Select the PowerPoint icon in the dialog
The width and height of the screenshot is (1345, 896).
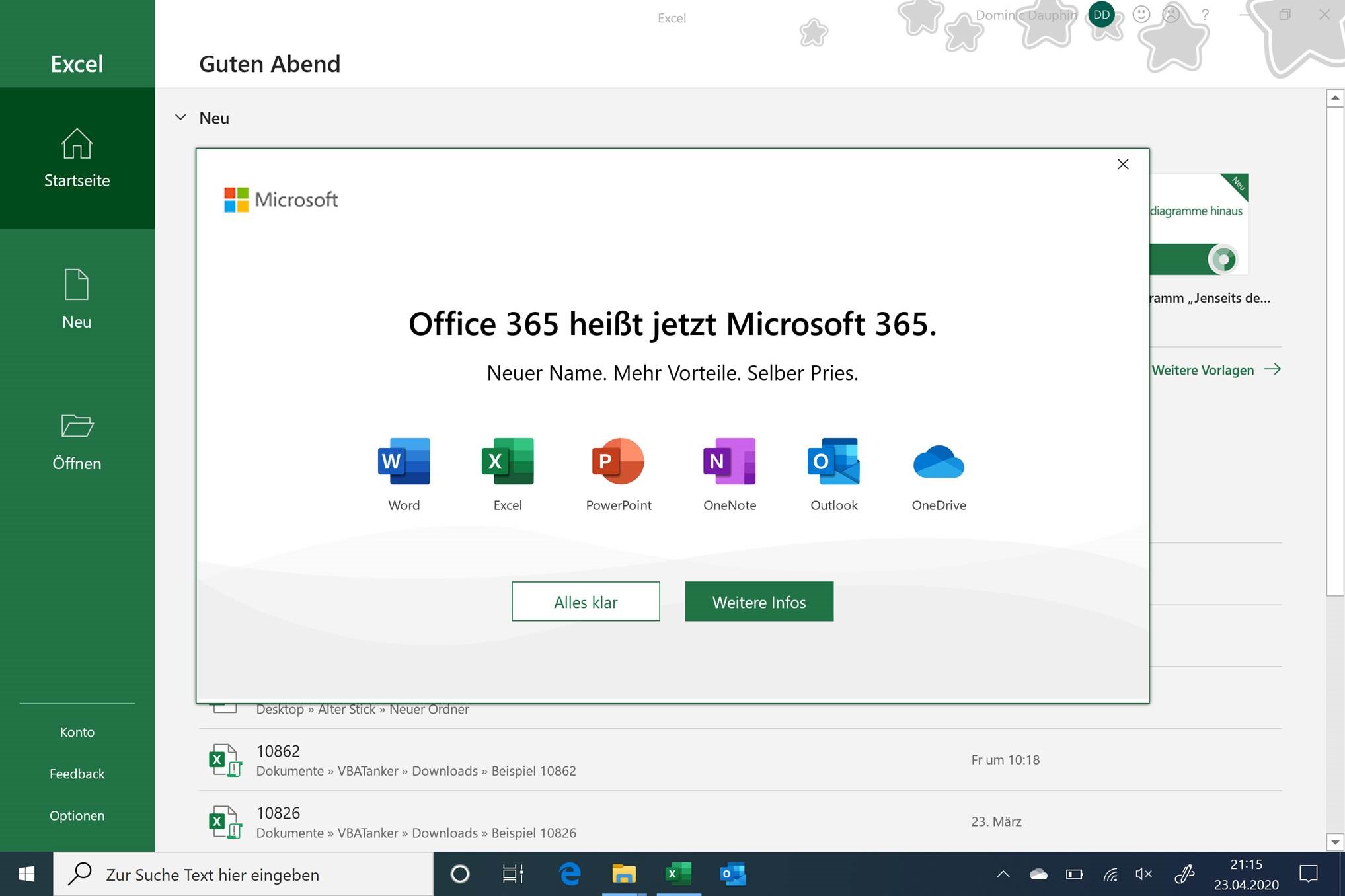(x=618, y=461)
